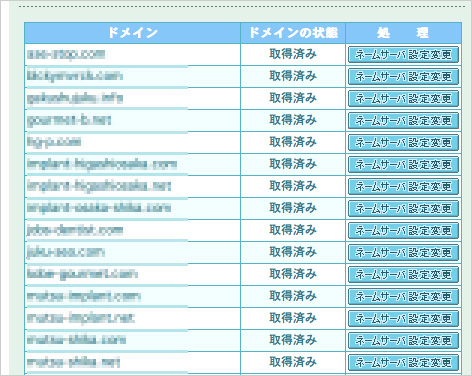This screenshot has width=472, height=376.
Task: Click the ドメインの状態 column header
Action: [x=293, y=33]
